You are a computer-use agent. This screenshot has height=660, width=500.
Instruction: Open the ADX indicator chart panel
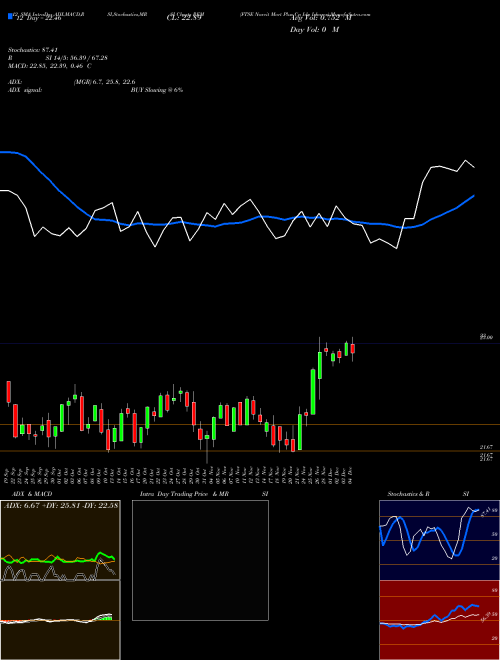click(x=60, y=540)
